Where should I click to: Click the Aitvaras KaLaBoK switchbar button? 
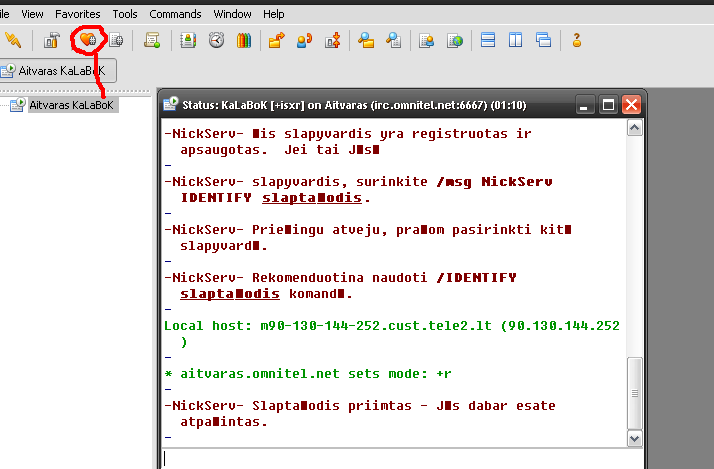point(57,71)
